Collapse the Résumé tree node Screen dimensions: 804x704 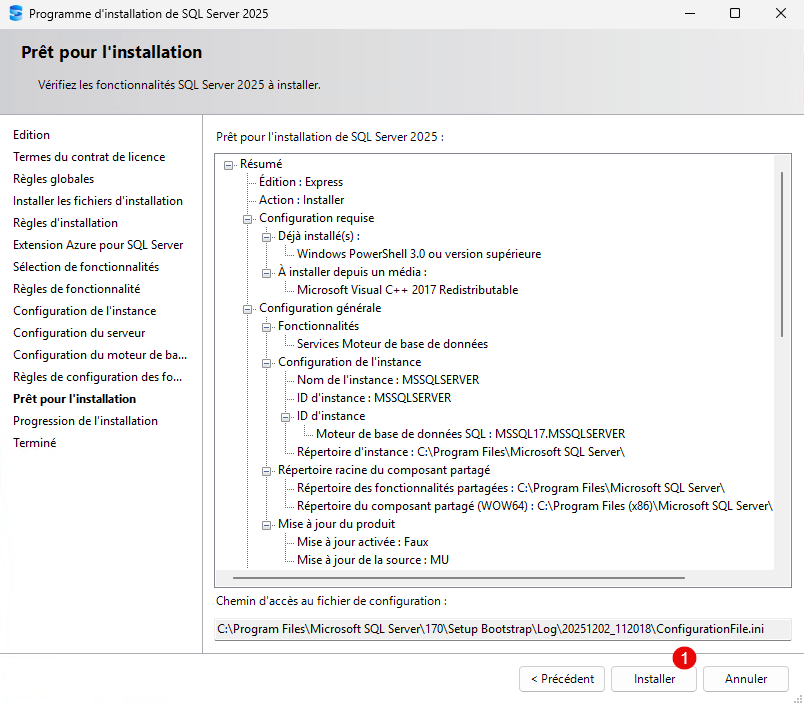[x=228, y=165]
